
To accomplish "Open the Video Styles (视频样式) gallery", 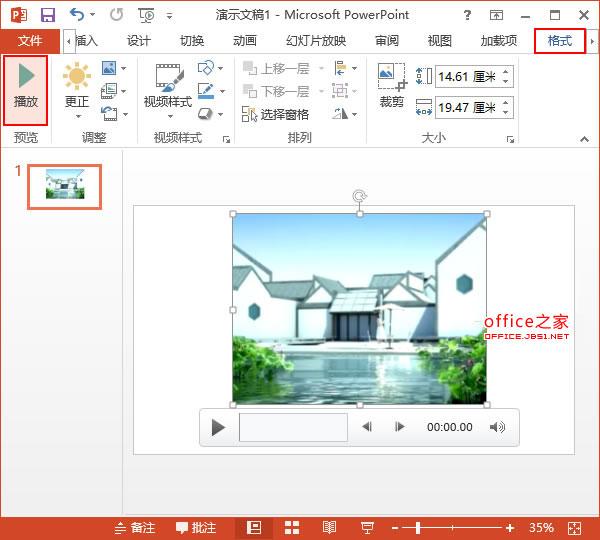I will 168,90.
